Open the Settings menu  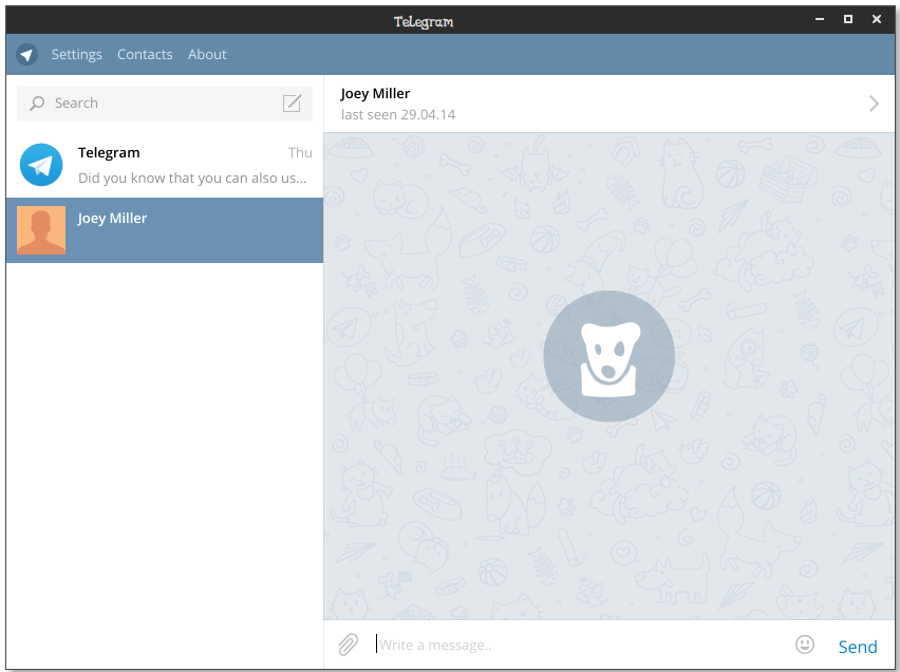click(76, 55)
